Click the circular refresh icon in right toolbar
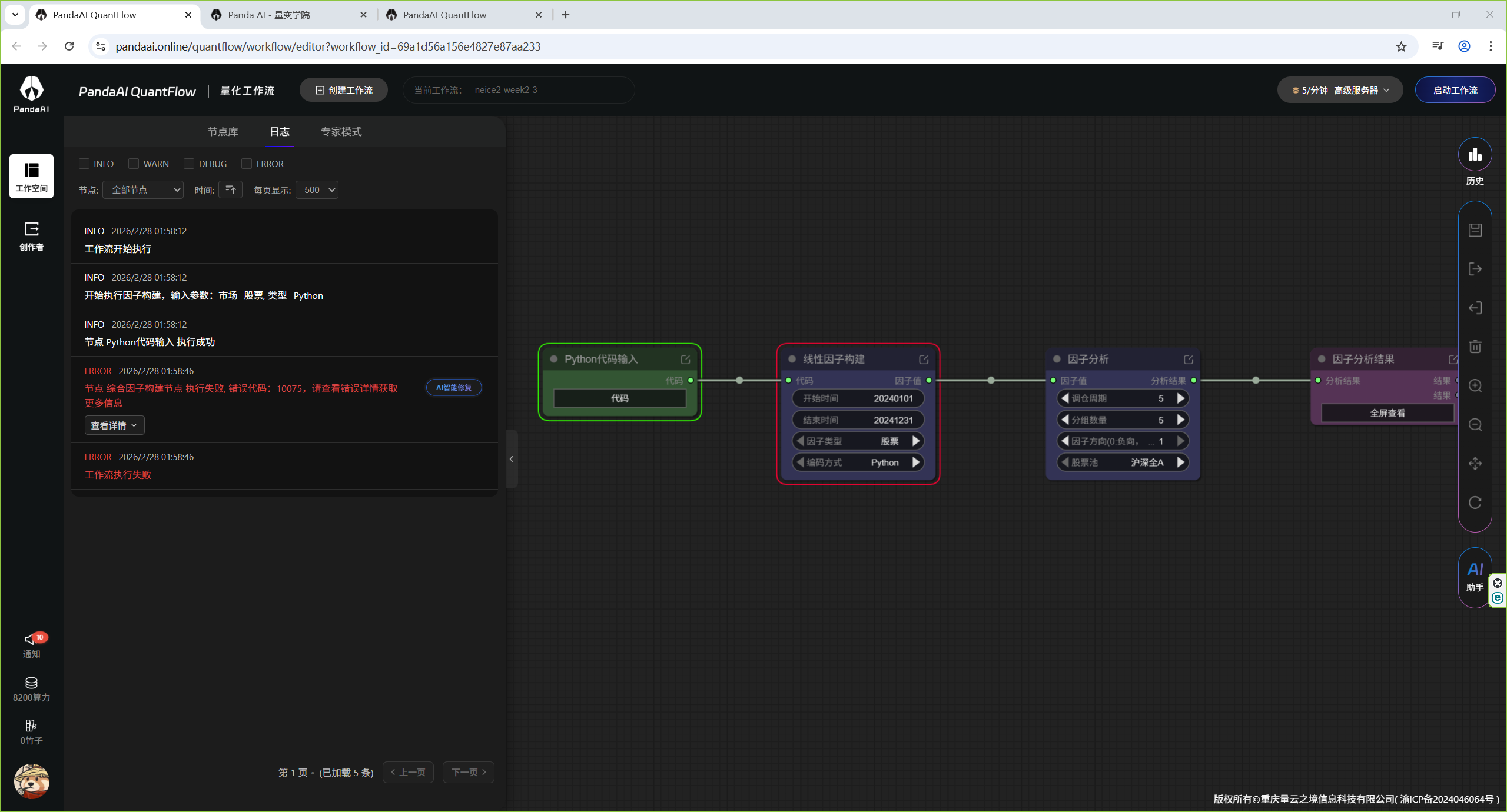Image resolution: width=1507 pixels, height=812 pixels. 1475,502
